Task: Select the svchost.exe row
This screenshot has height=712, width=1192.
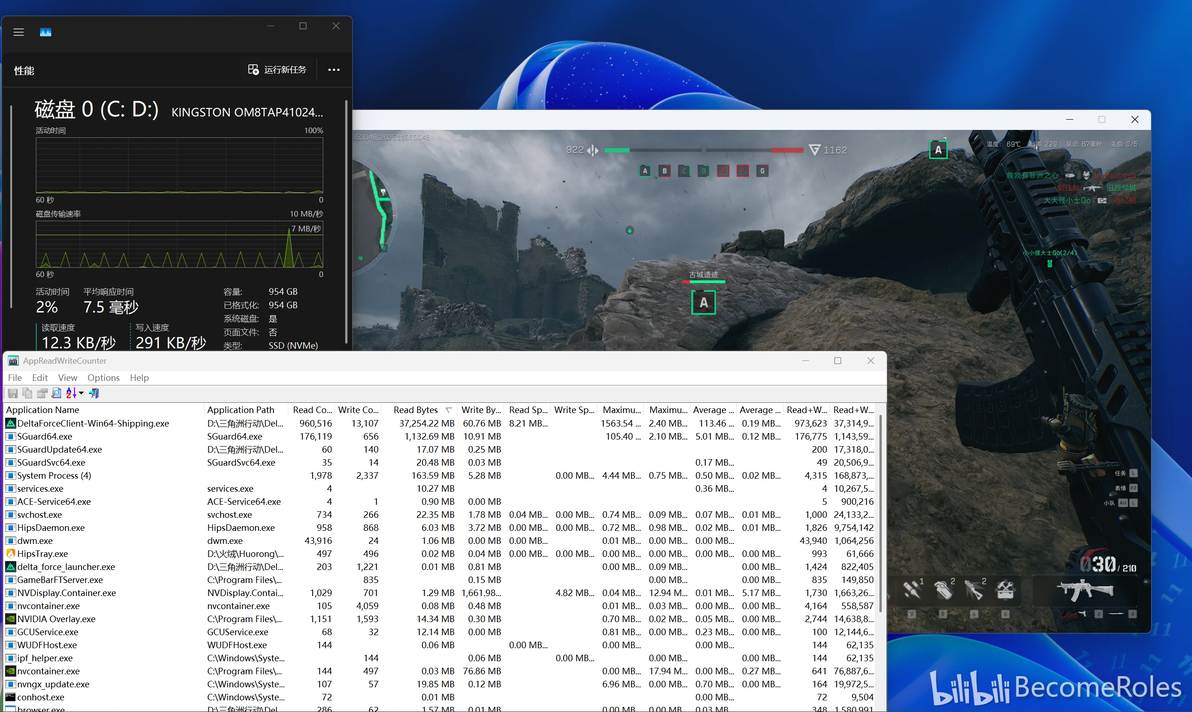Action: click(x=441, y=514)
